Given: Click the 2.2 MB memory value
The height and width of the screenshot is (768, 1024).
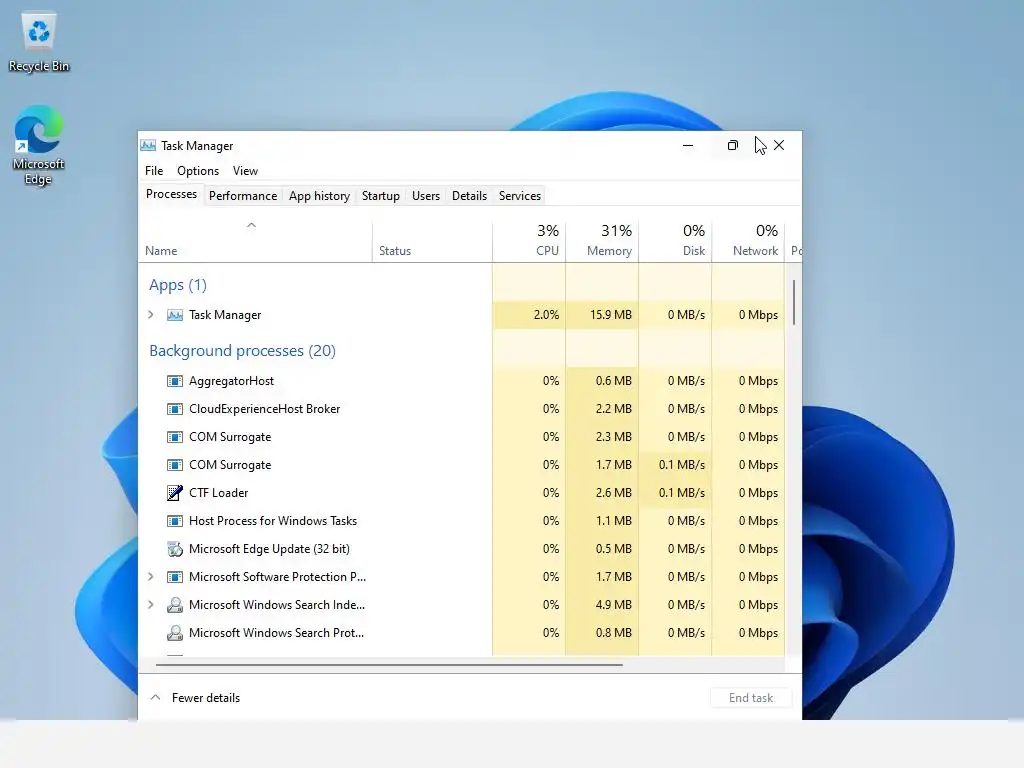Looking at the screenshot, I should click(x=613, y=409).
